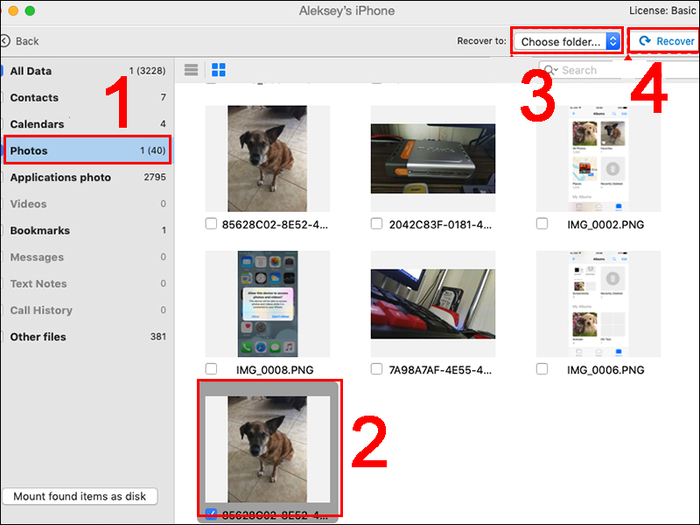The height and width of the screenshot is (525, 700).
Task: Check the IMG_0002.PNG checkbox
Action: click(x=542, y=223)
